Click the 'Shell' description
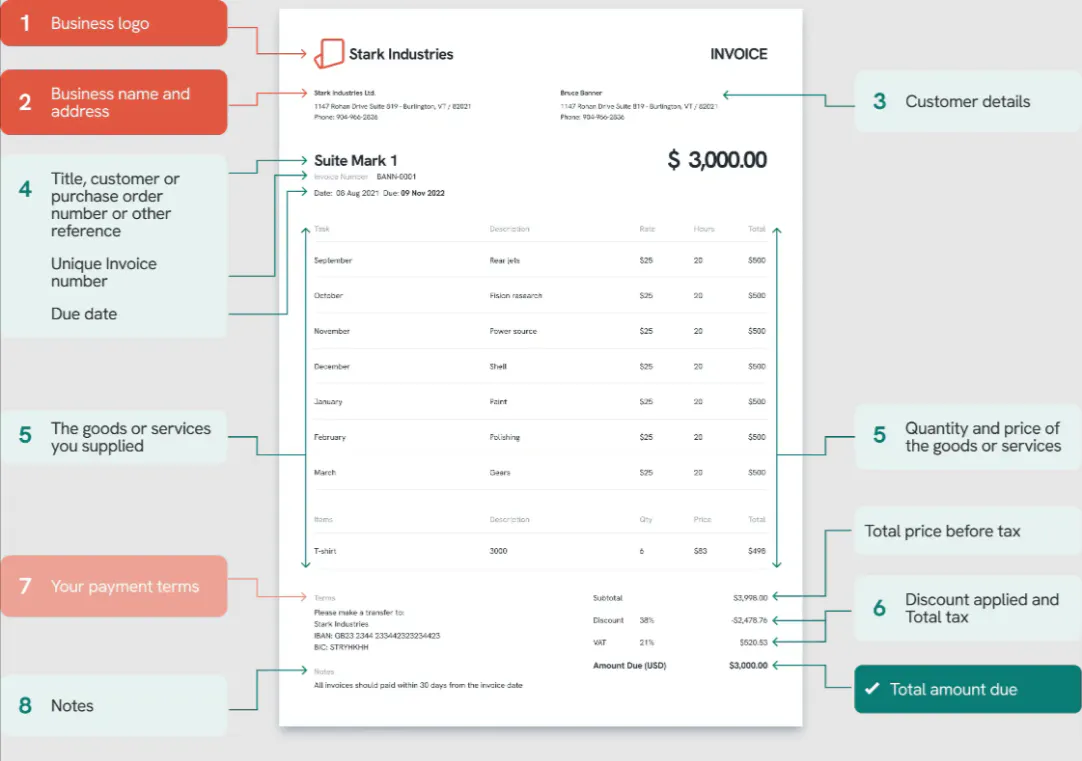The image size is (1082, 761). 498,366
